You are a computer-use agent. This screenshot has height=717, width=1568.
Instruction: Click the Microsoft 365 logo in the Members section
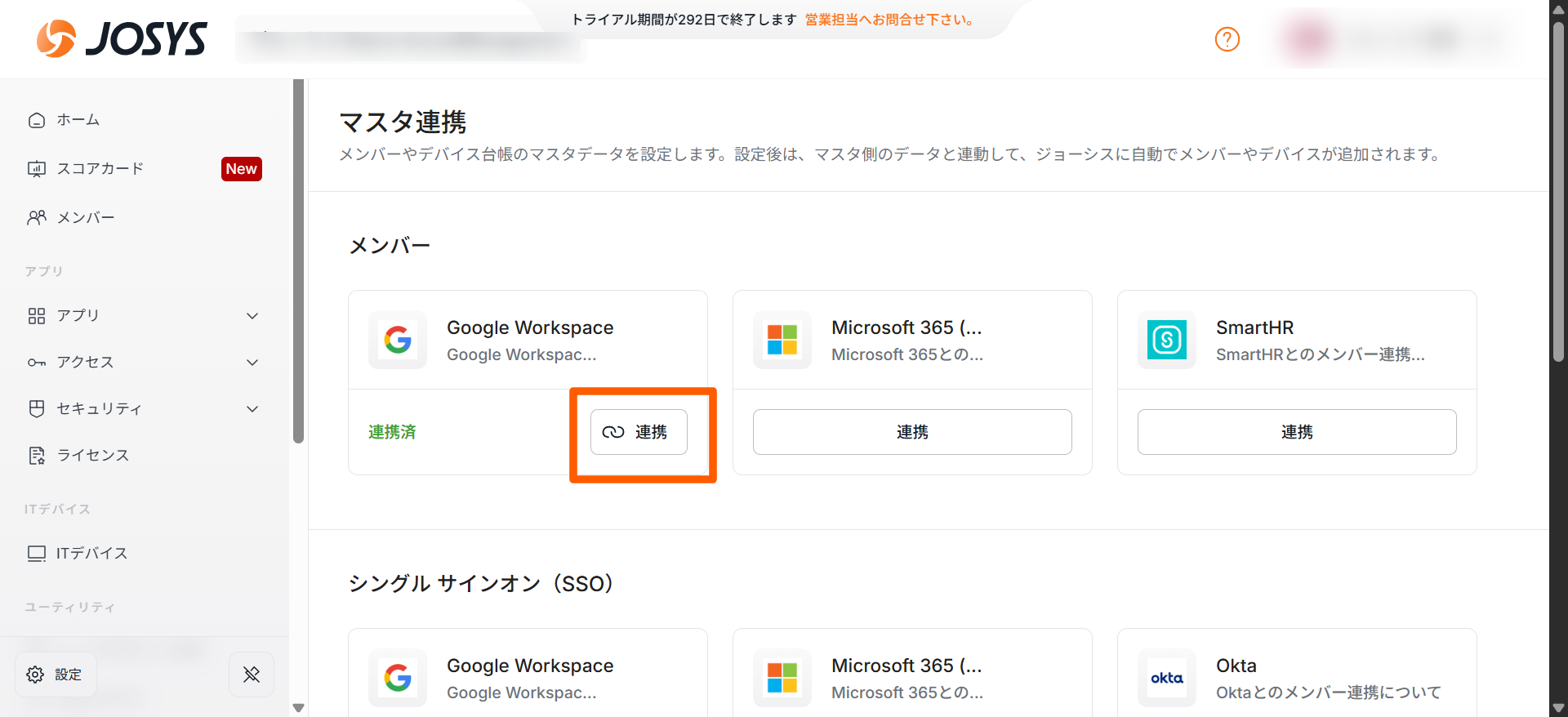(x=782, y=340)
